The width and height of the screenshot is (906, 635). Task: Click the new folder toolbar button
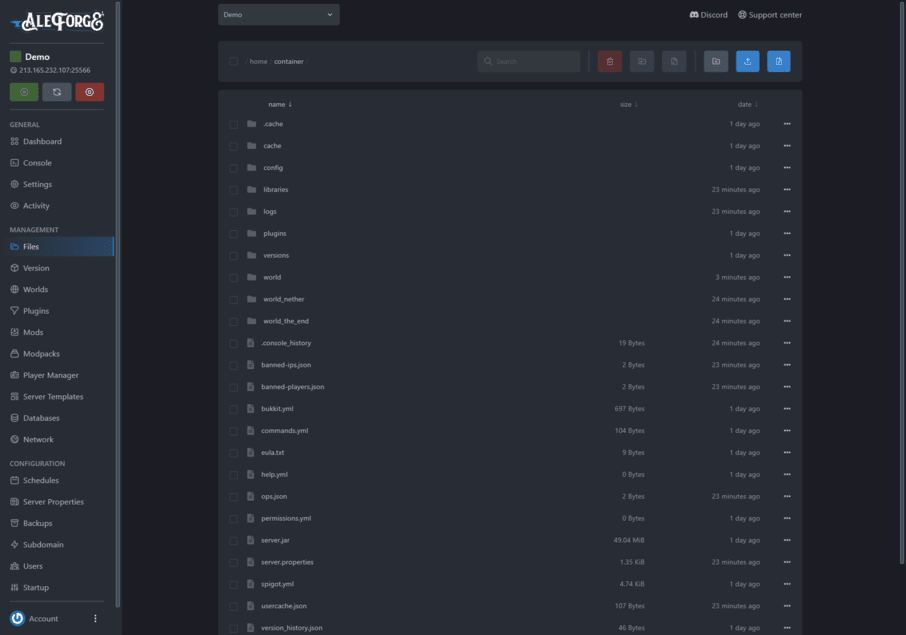716,62
